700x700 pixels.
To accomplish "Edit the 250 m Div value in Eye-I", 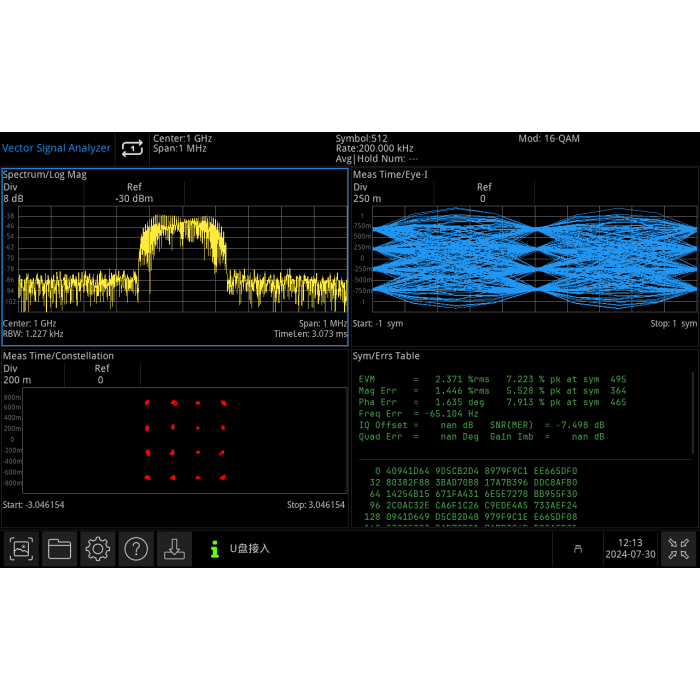I will click(367, 198).
